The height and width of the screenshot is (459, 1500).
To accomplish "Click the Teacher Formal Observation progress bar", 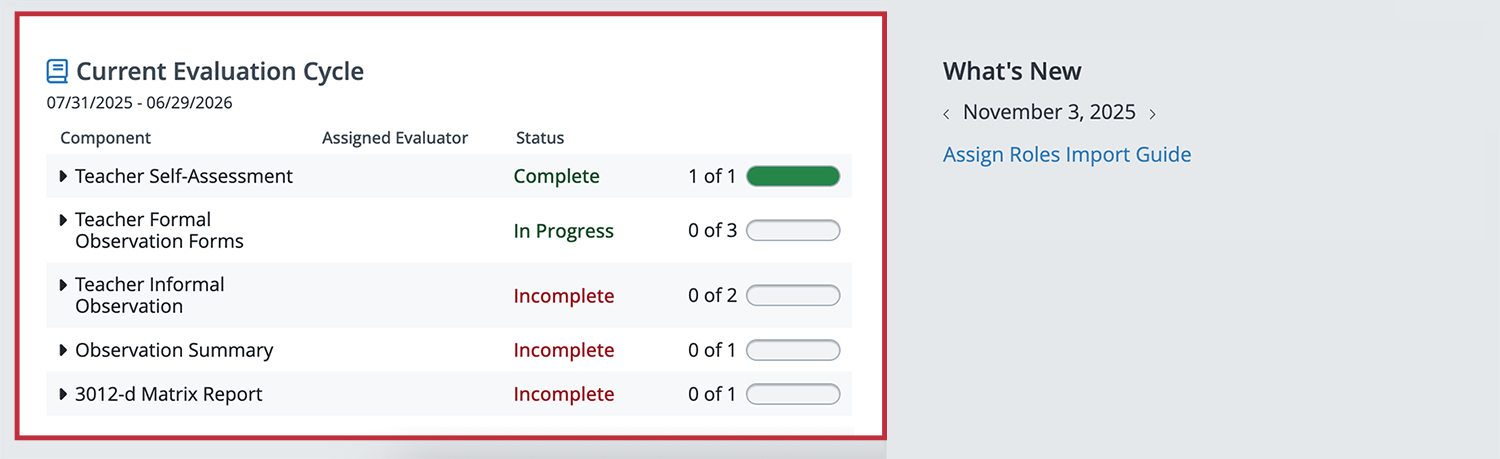I will 793,231.
